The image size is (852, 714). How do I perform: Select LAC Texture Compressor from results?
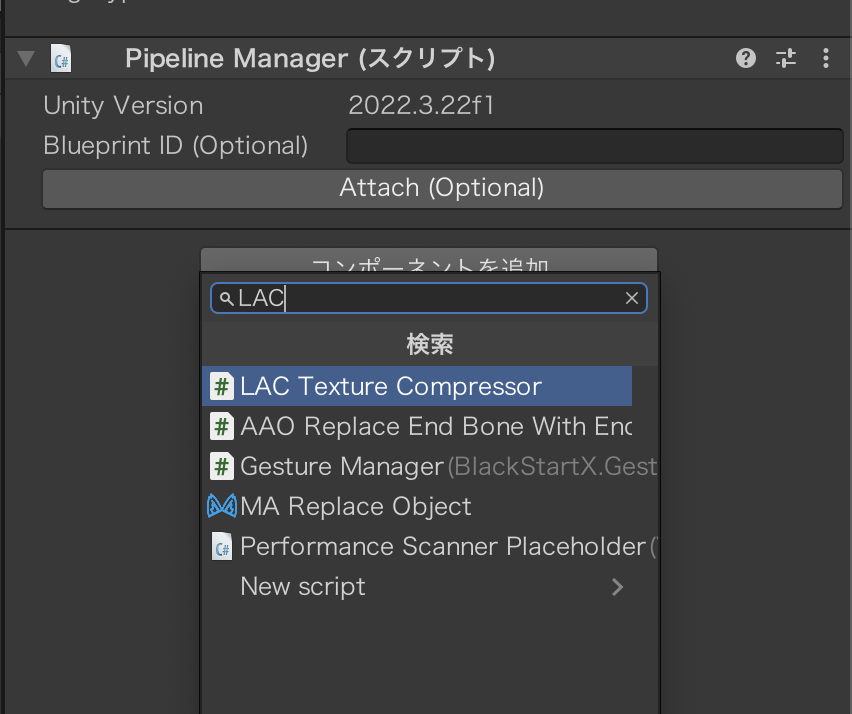(391, 387)
